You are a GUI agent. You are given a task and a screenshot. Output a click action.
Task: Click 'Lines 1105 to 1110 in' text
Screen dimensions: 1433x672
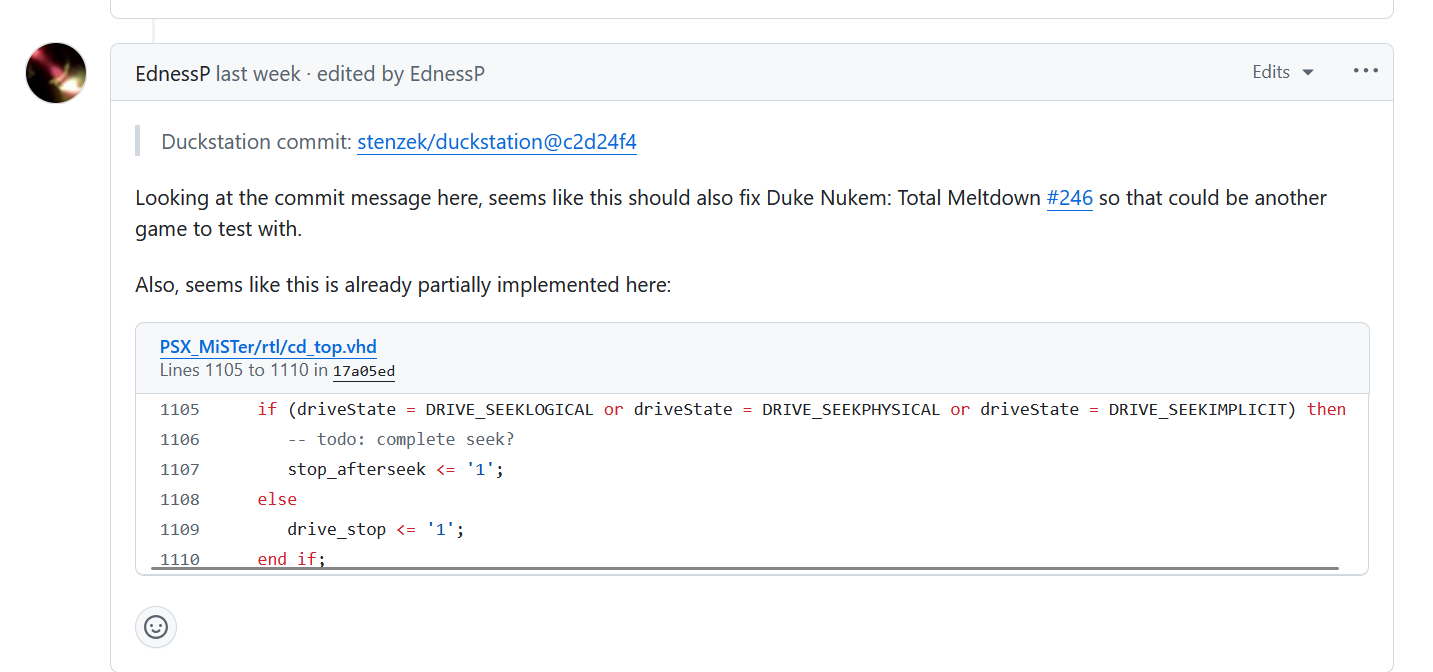tap(244, 371)
